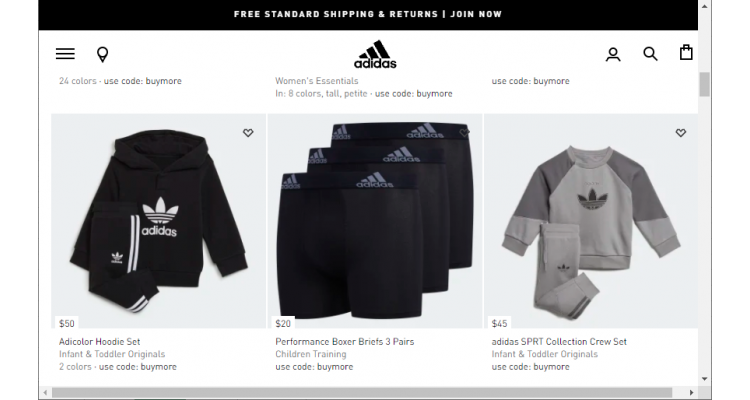Click the horizontal scrollbar left arrow

tap(45, 392)
